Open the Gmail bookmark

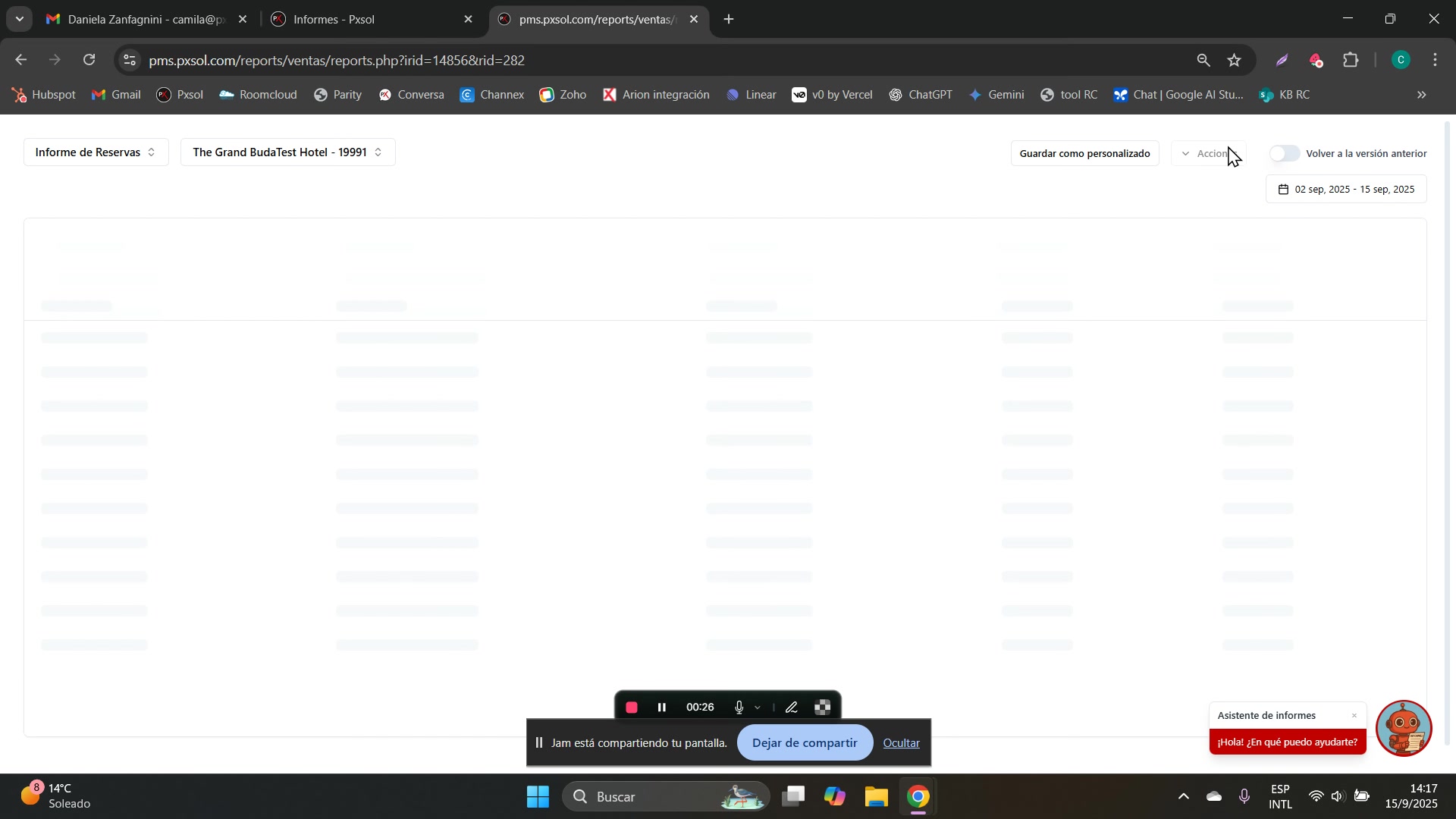116,95
